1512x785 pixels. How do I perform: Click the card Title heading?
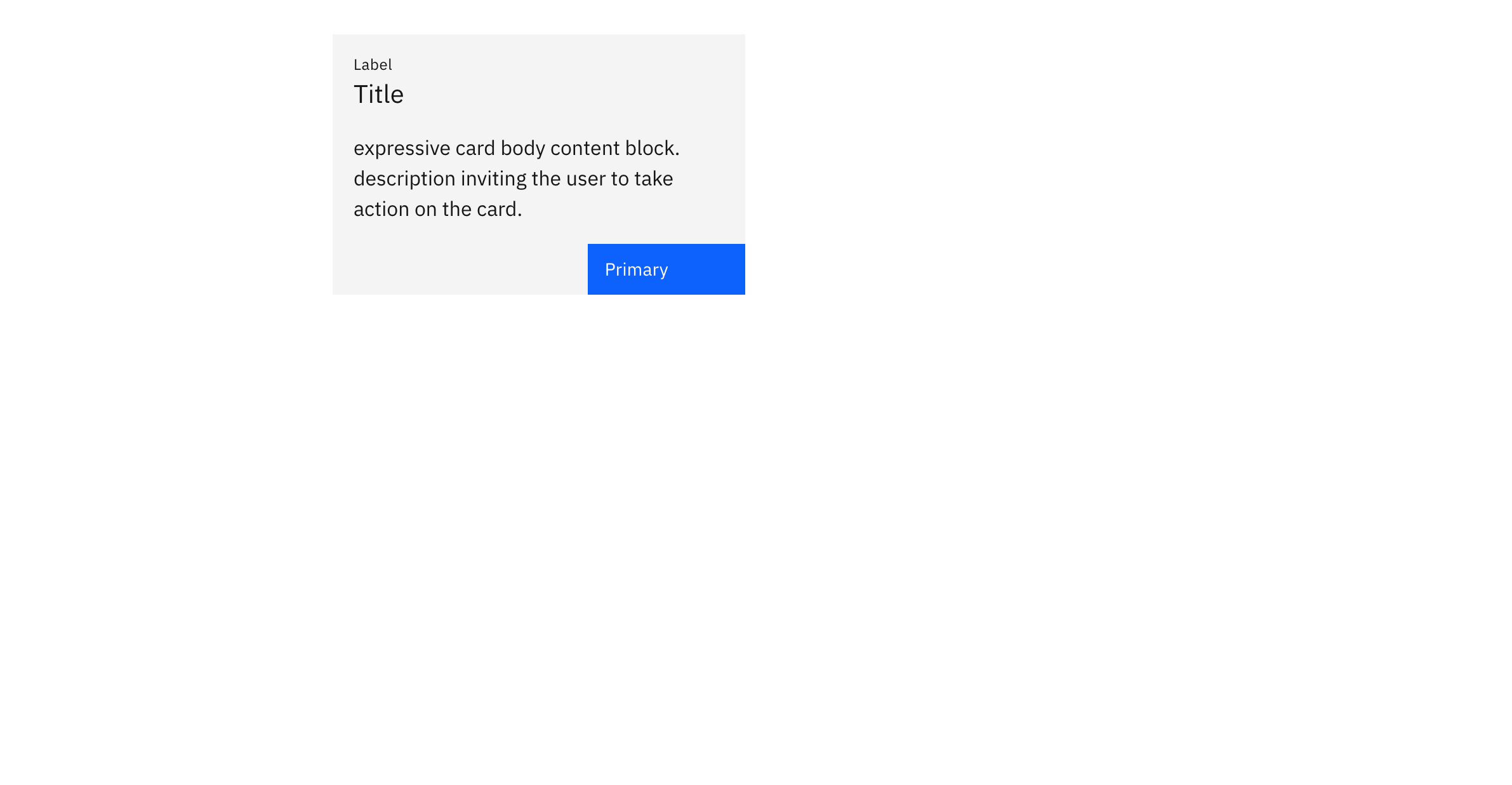pos(379,93)
